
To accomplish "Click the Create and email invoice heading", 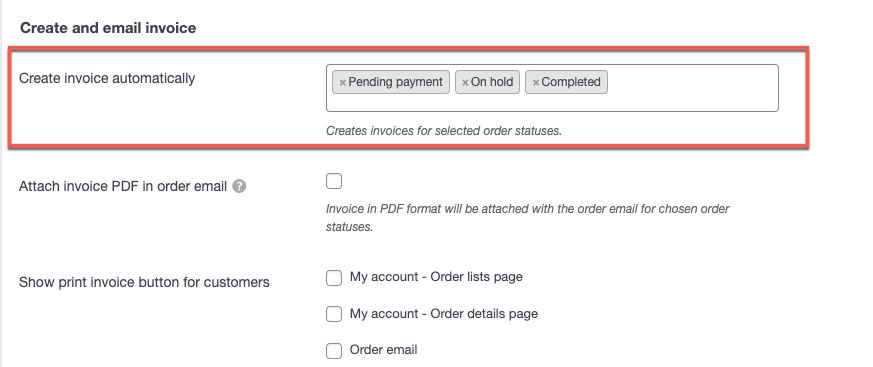I will pyautogui.click(x=108, y=28).
